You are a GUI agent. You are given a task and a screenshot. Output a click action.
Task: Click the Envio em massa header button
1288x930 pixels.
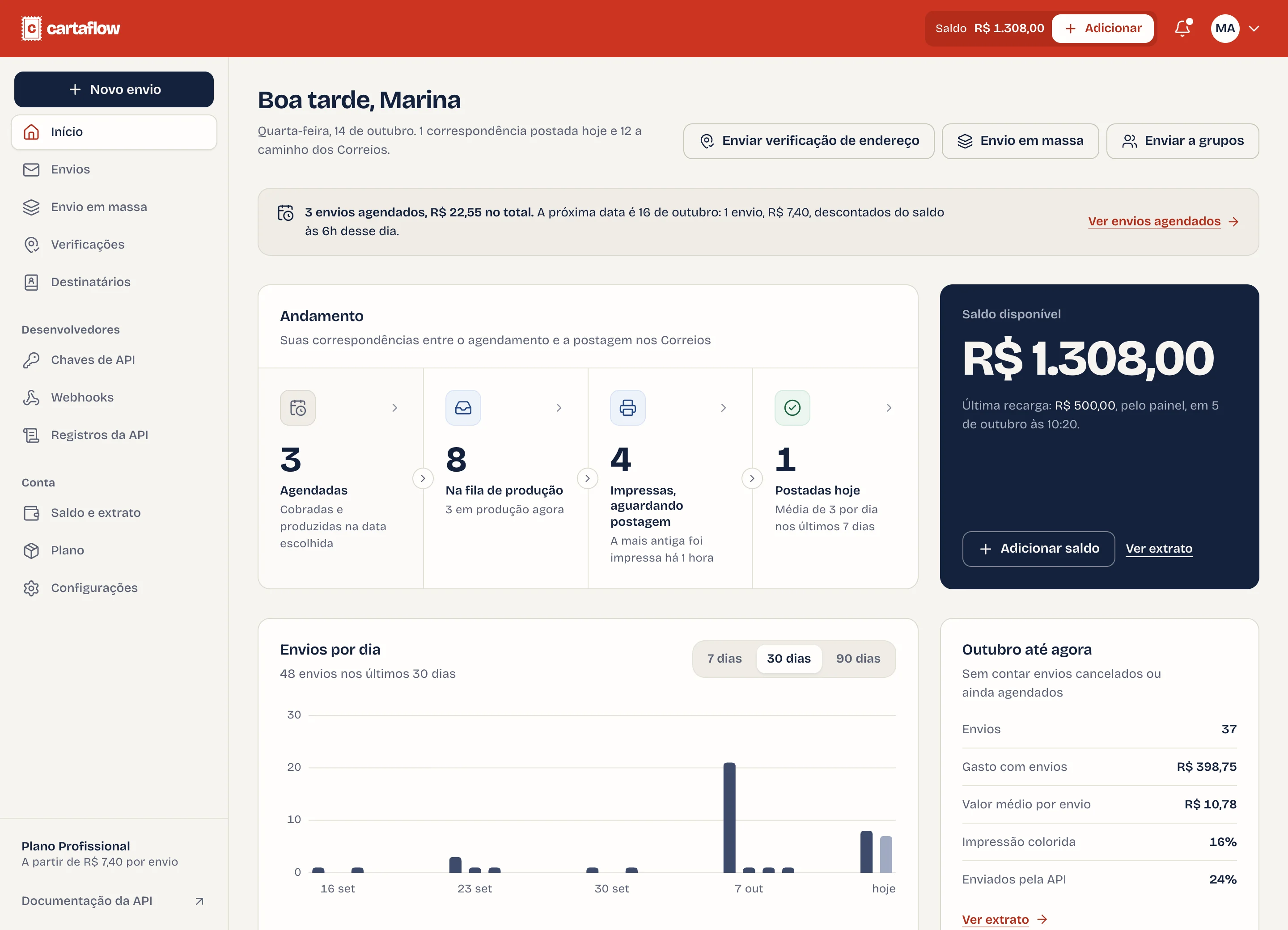[x=1020, y=141]
